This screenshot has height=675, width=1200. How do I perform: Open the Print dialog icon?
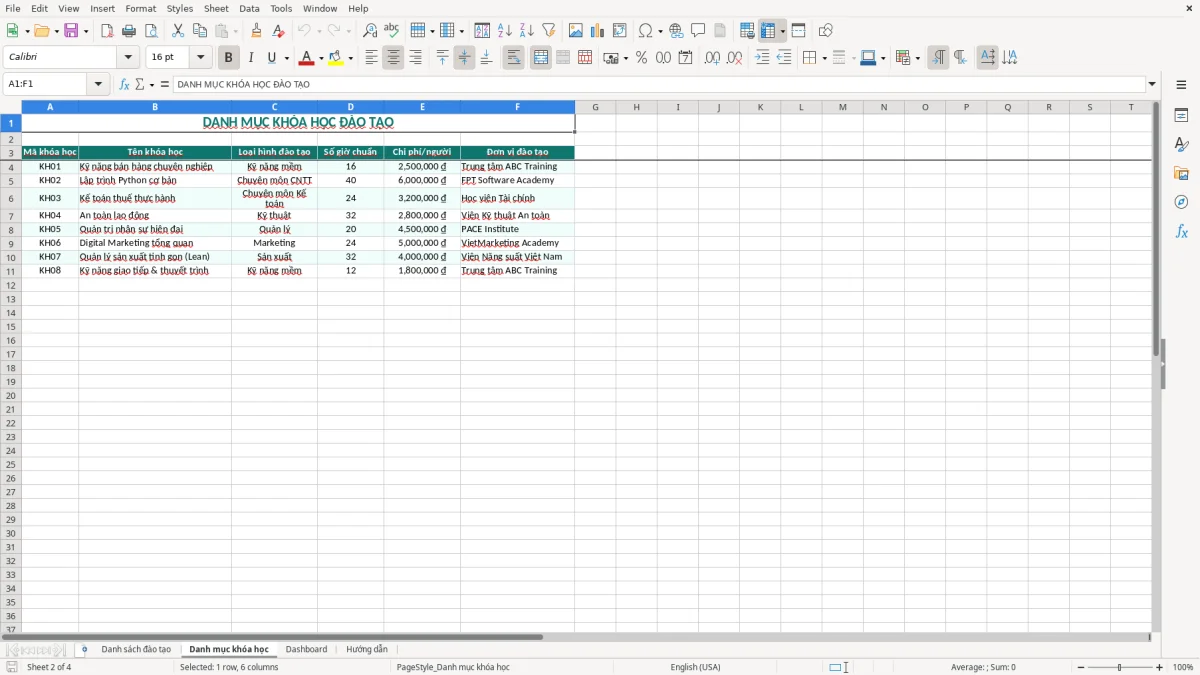pyautogui.click(x=129, y=31)
